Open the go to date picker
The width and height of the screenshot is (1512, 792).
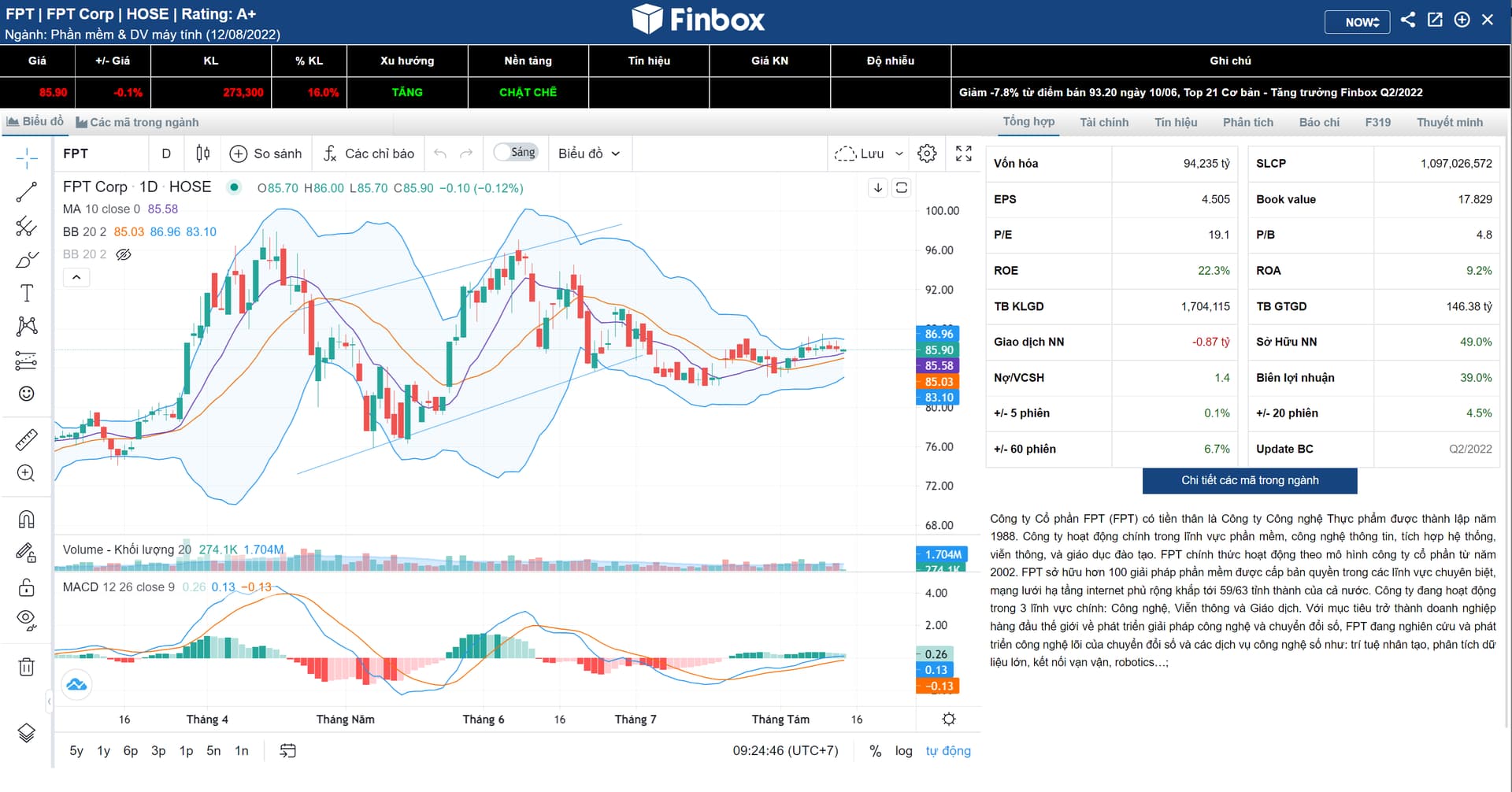pos(288,751)
